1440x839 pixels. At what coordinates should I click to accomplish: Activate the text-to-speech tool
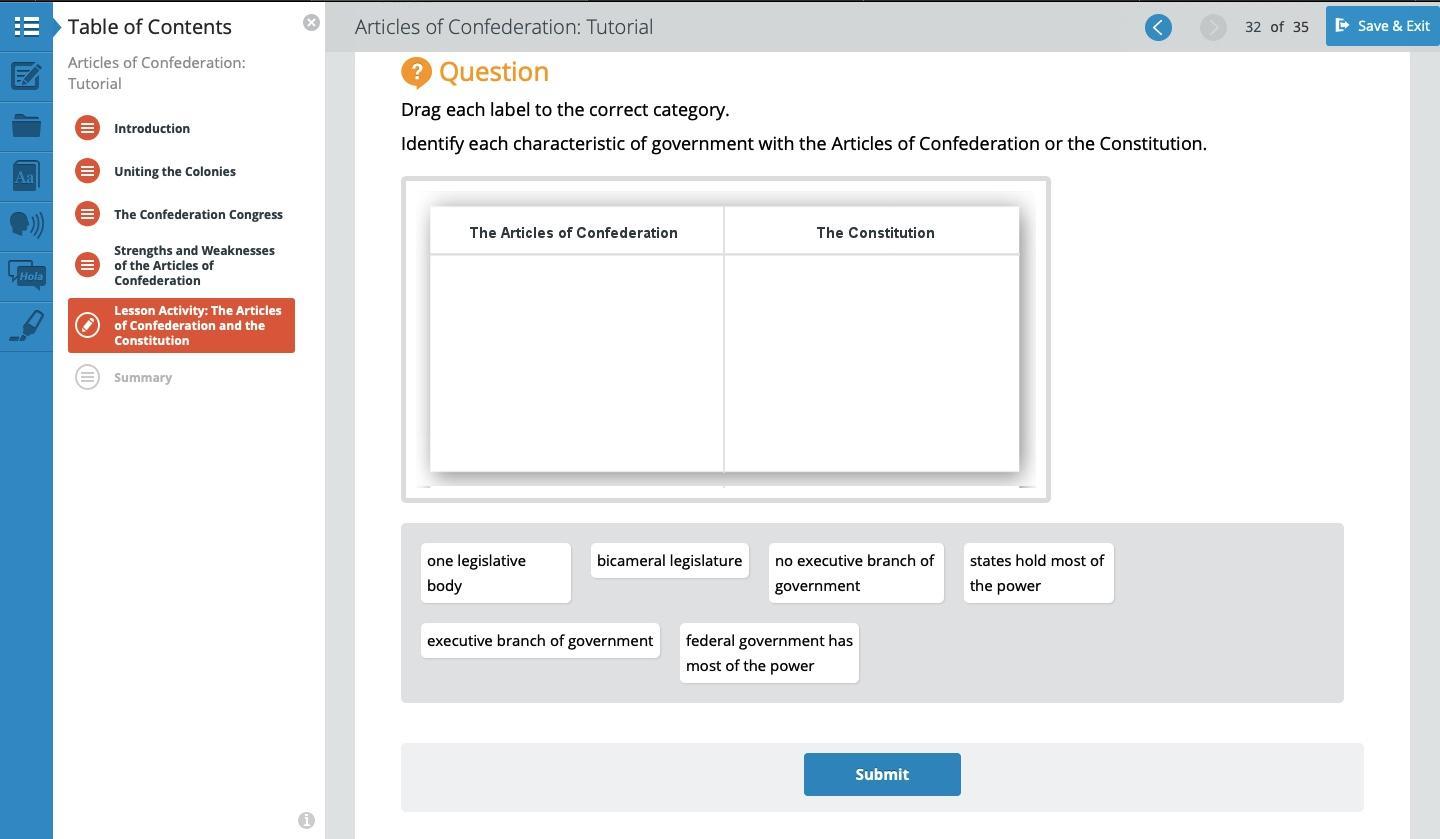[26, 224]
